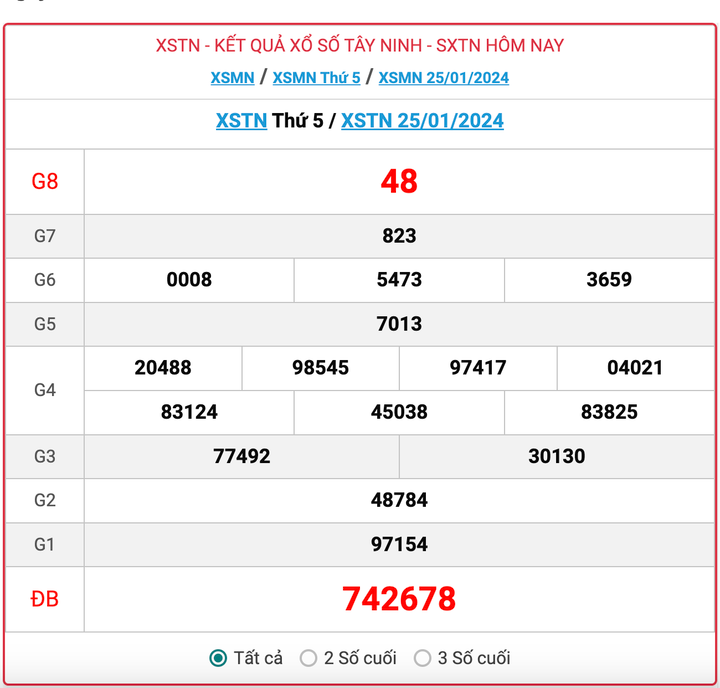This screenshot has height=688, width=720.
Task: Click the G4 number 83825
Action: tap(609, 412)
